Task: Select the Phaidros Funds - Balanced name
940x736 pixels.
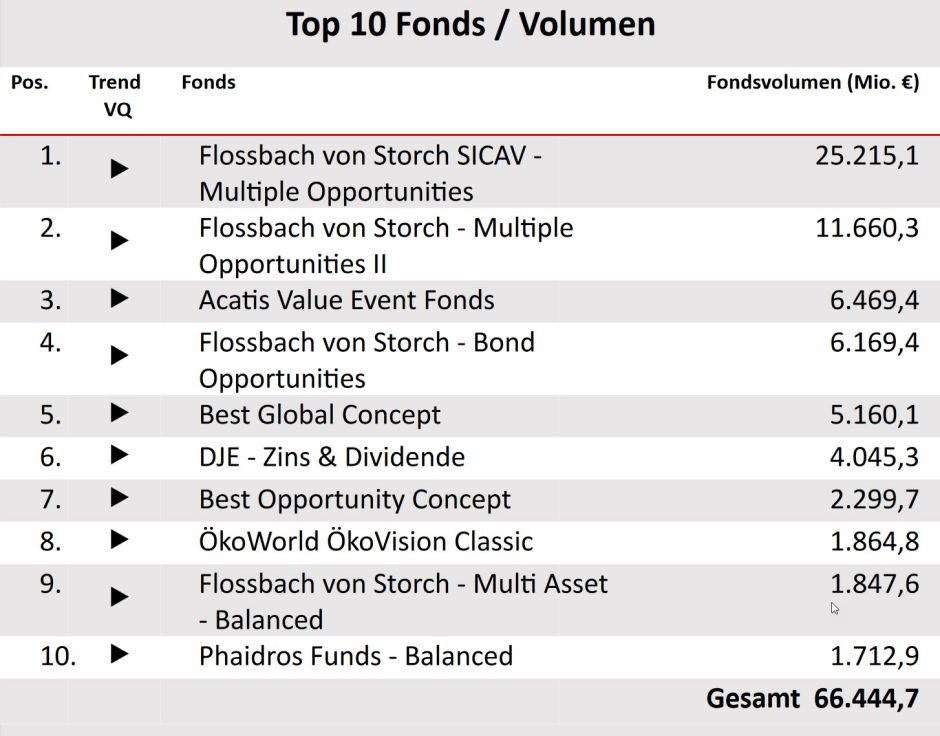Action: click(356, 657)
